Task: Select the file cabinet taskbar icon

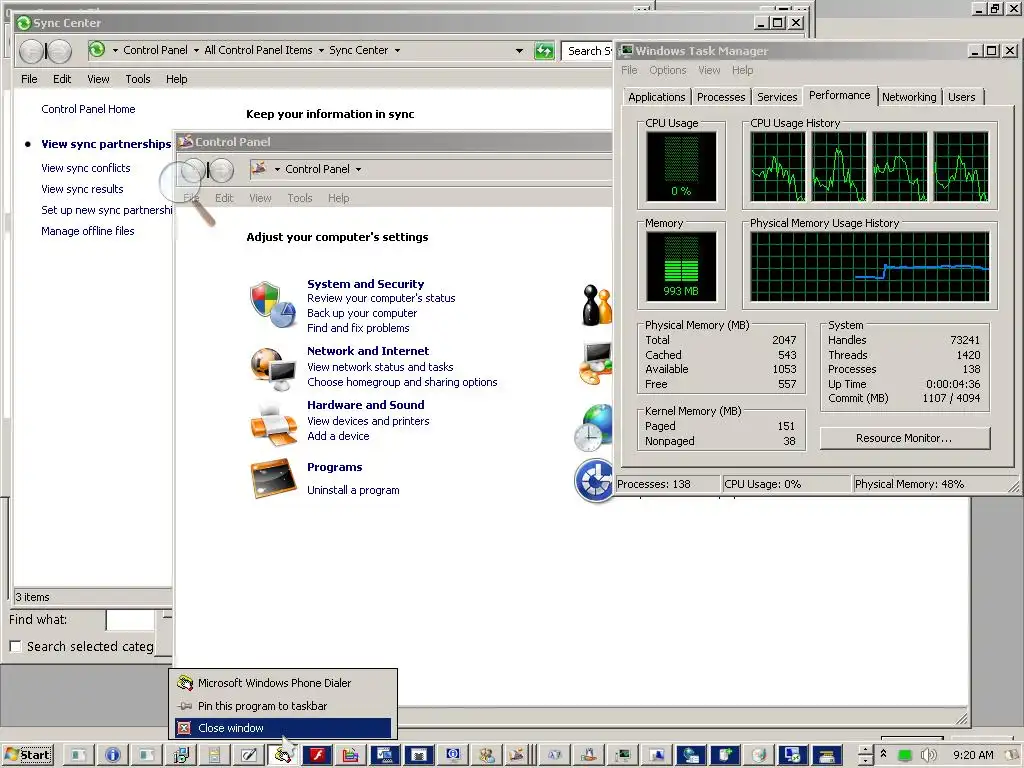Action: (x=215, y=755)
